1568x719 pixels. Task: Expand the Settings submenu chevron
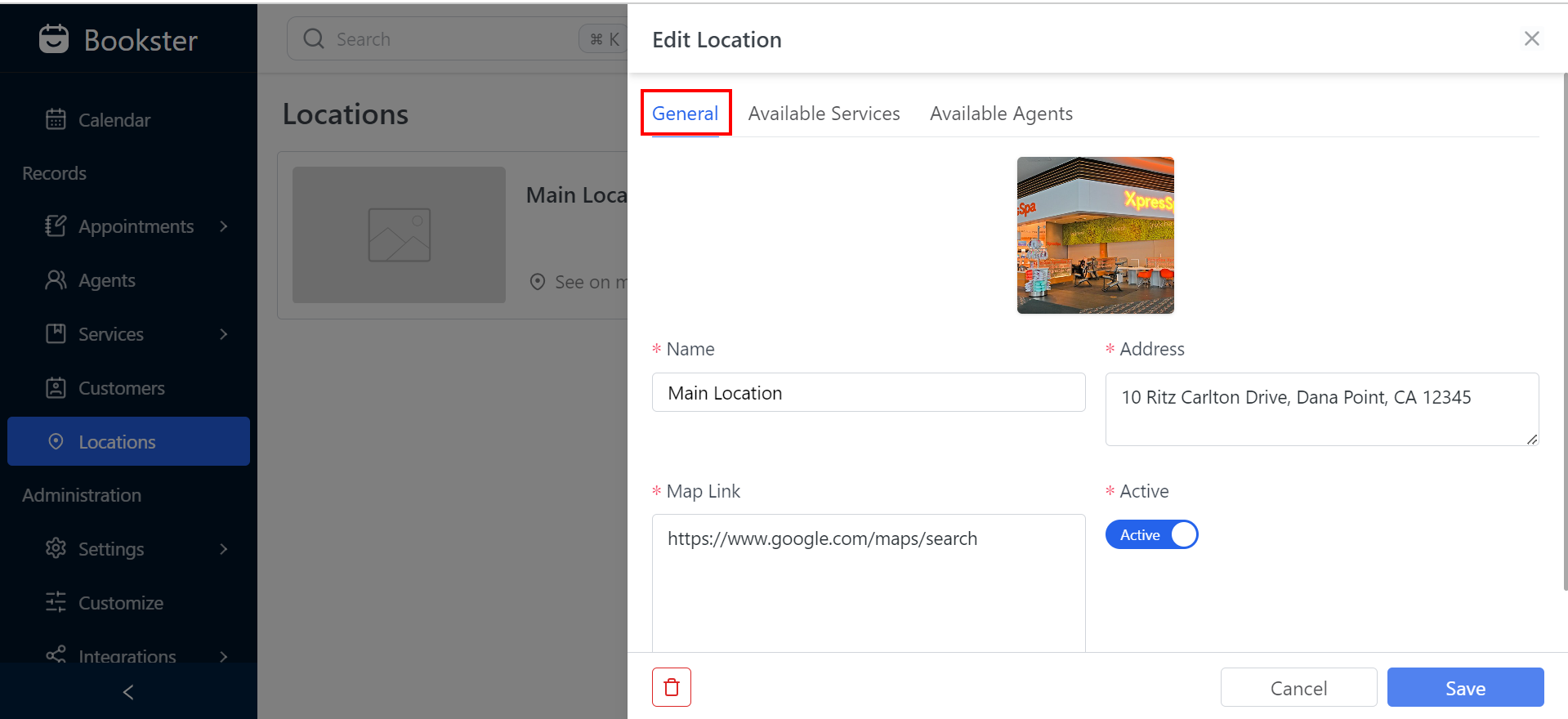click(x=224, y=549)
